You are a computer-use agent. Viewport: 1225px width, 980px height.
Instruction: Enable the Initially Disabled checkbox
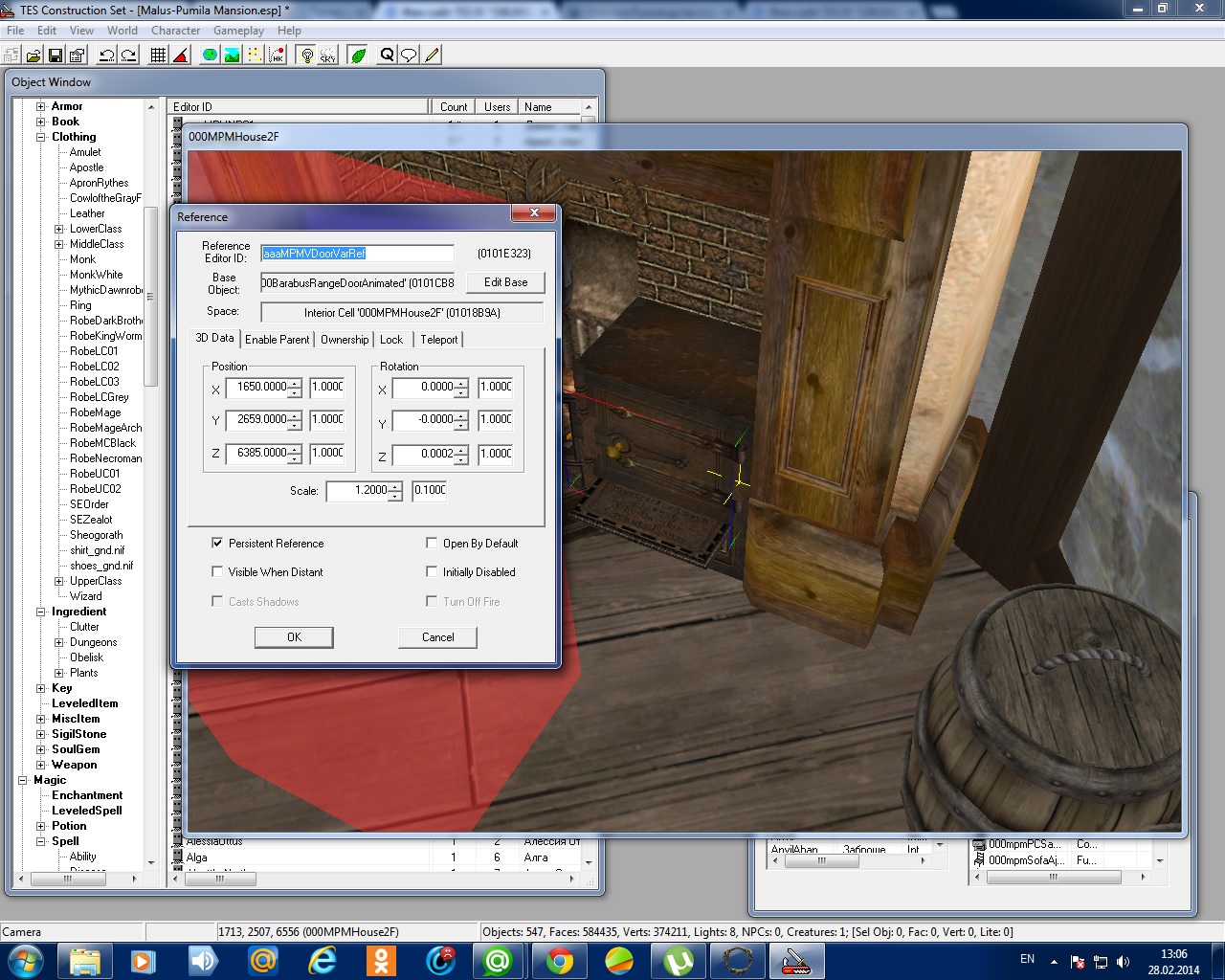(x=432, y=571)
